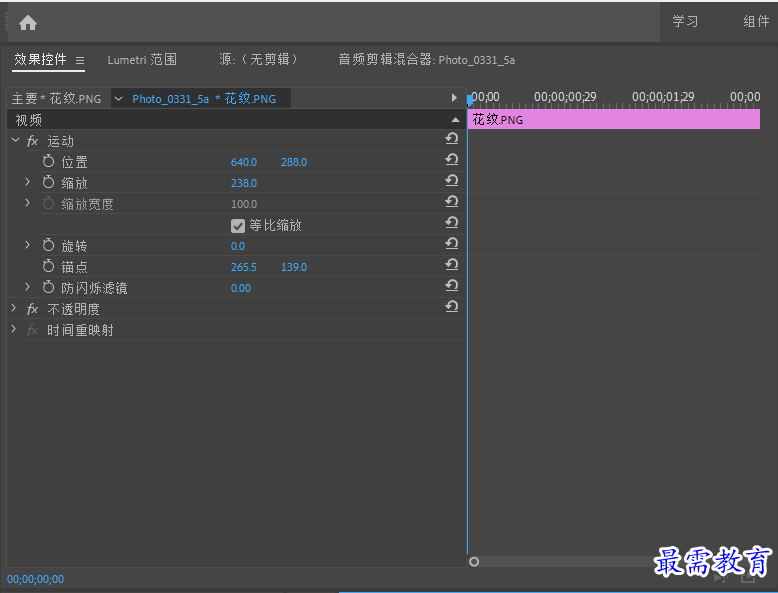Open the clip dropdown beside Photo_0331_5a
This screenshot has width=778, height=593.
click(x=119, y=99)
